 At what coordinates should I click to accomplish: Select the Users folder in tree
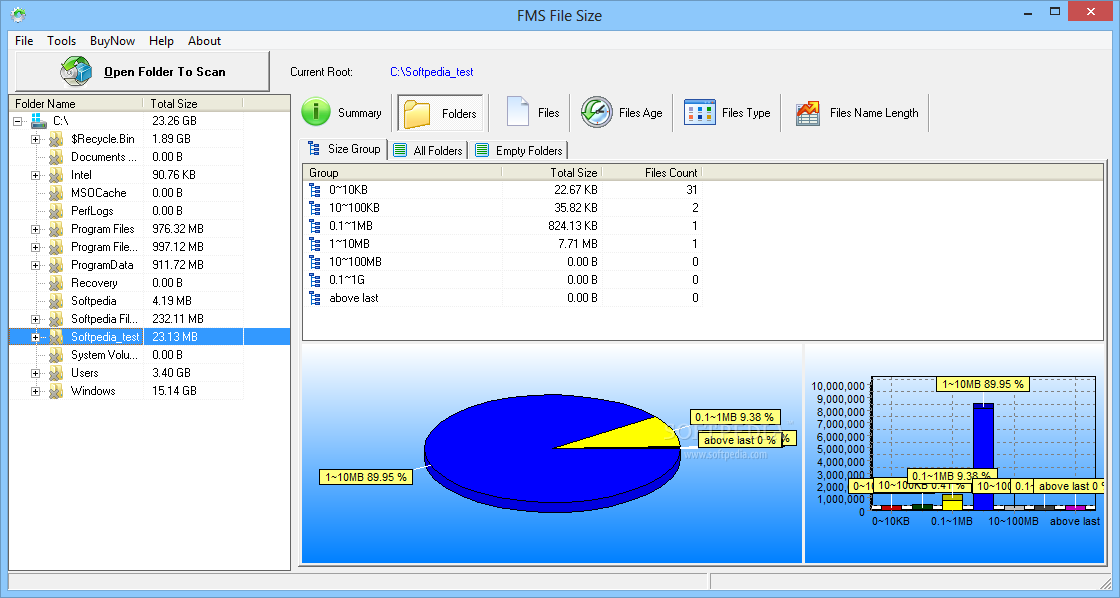[x=84, y=373]
